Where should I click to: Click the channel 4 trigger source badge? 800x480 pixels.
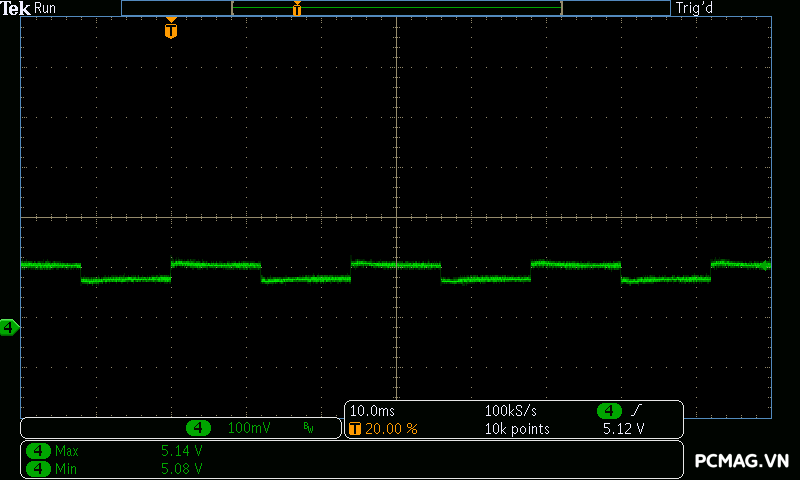(x=609, y=411)
